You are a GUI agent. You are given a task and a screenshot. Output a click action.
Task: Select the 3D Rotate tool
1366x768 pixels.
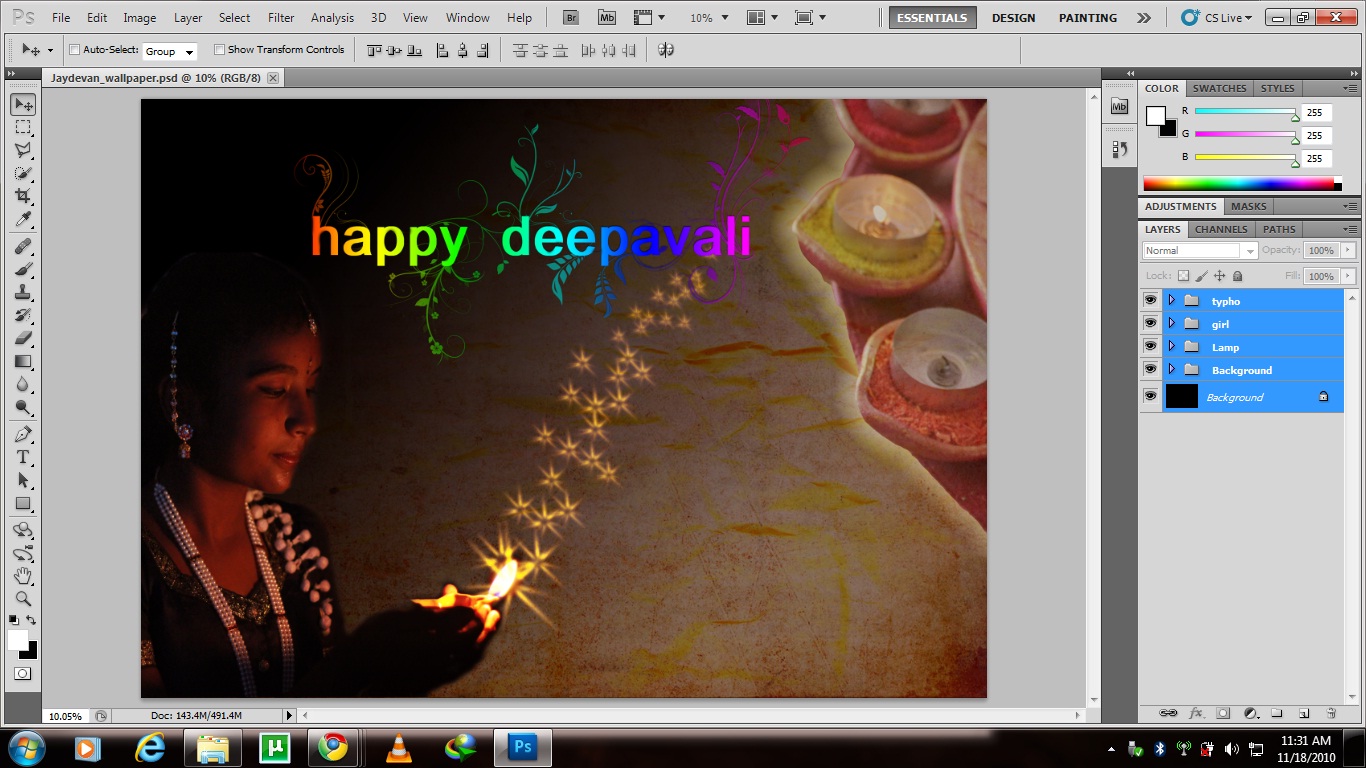pyautogui.click(x=23, y=530)
